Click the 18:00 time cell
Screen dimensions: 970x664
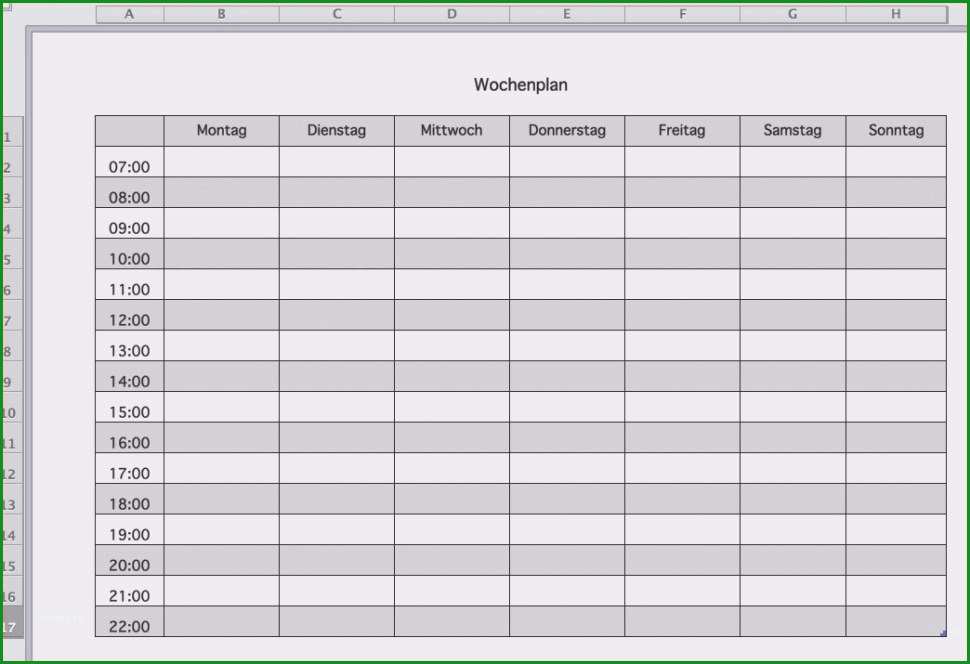129,499
